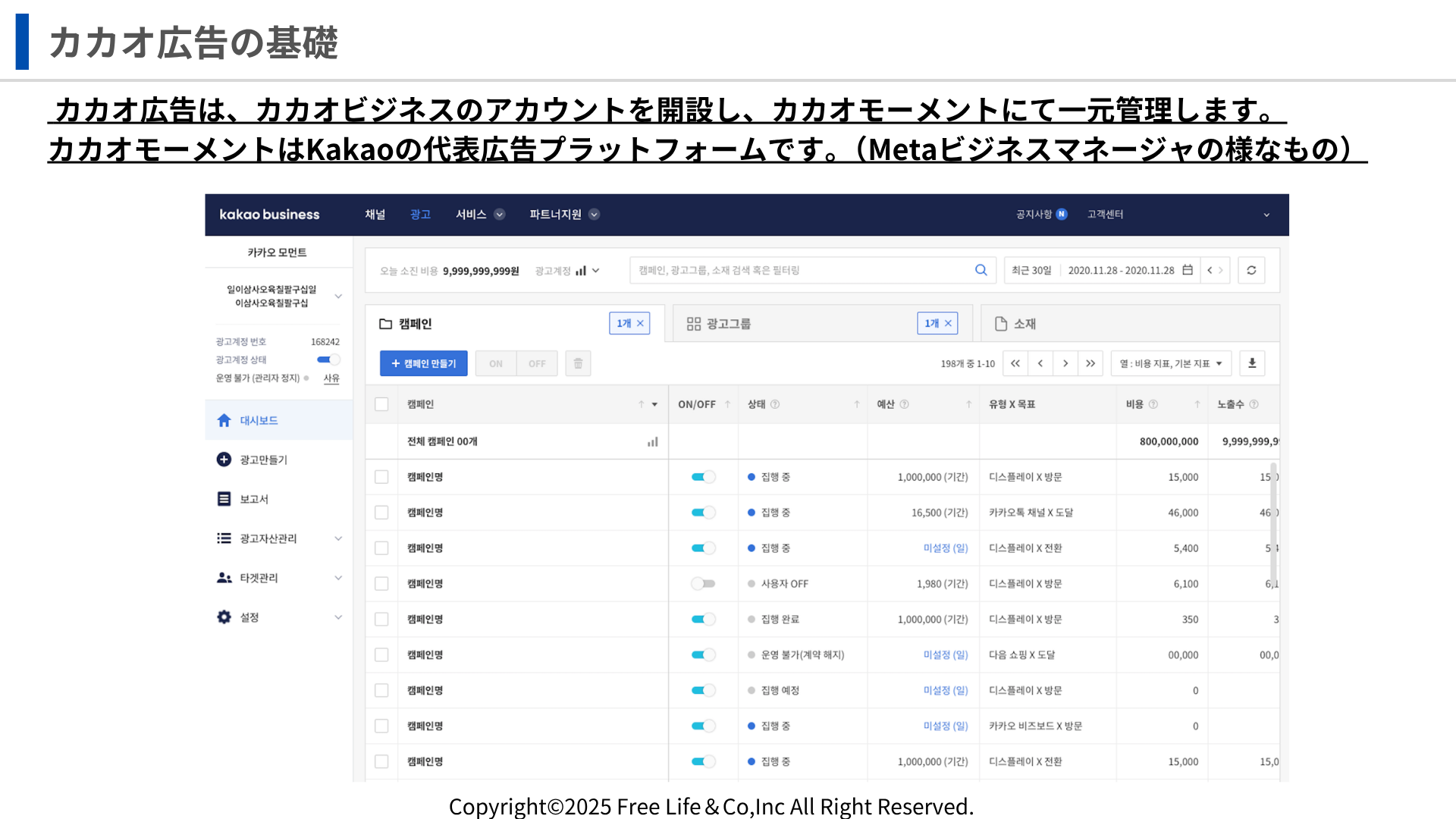The image size is (1456, 819).
Task: Switch to the 광고그룹 tab
Action: coord(728,324)
